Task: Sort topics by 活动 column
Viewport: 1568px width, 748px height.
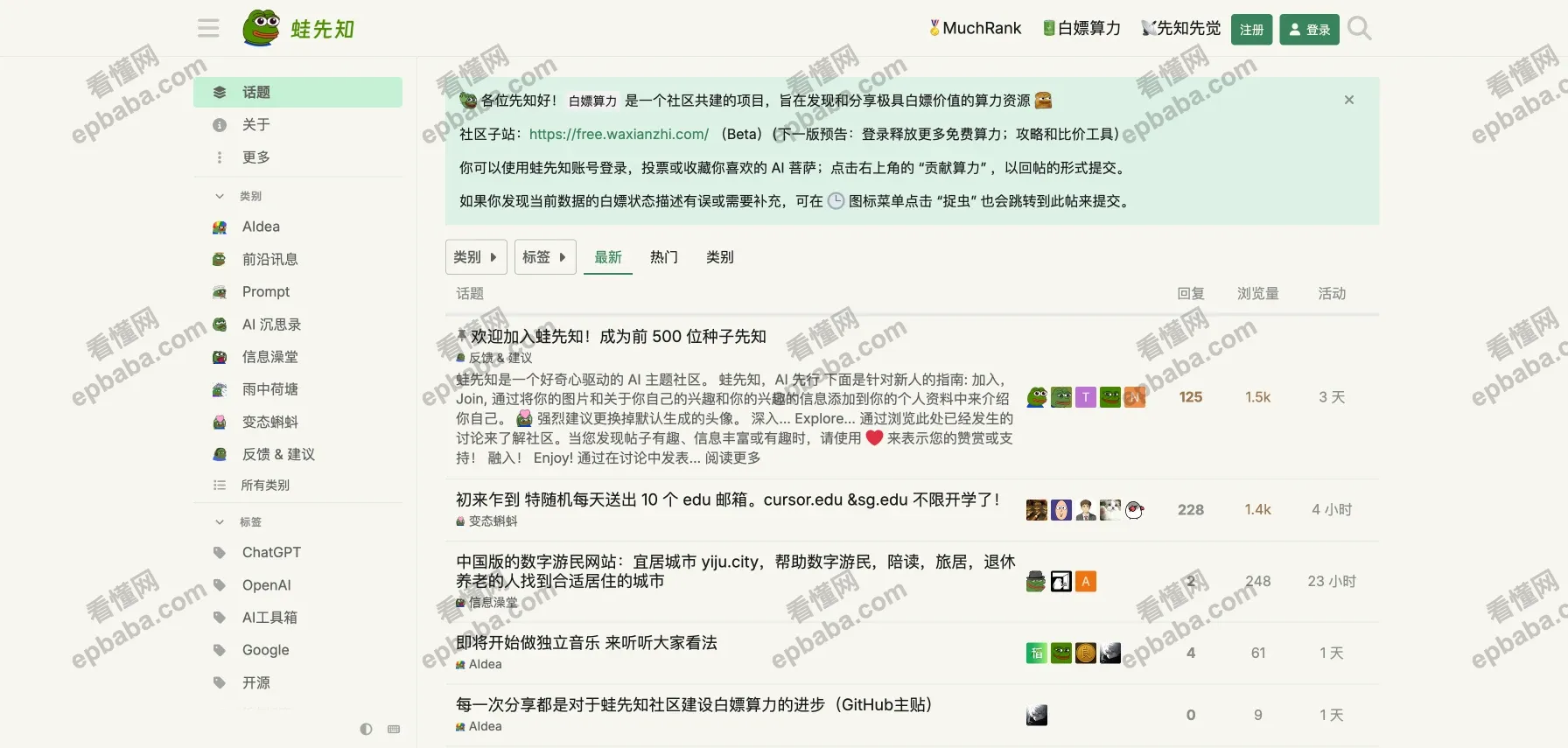Action: (x=1332, y=293)
